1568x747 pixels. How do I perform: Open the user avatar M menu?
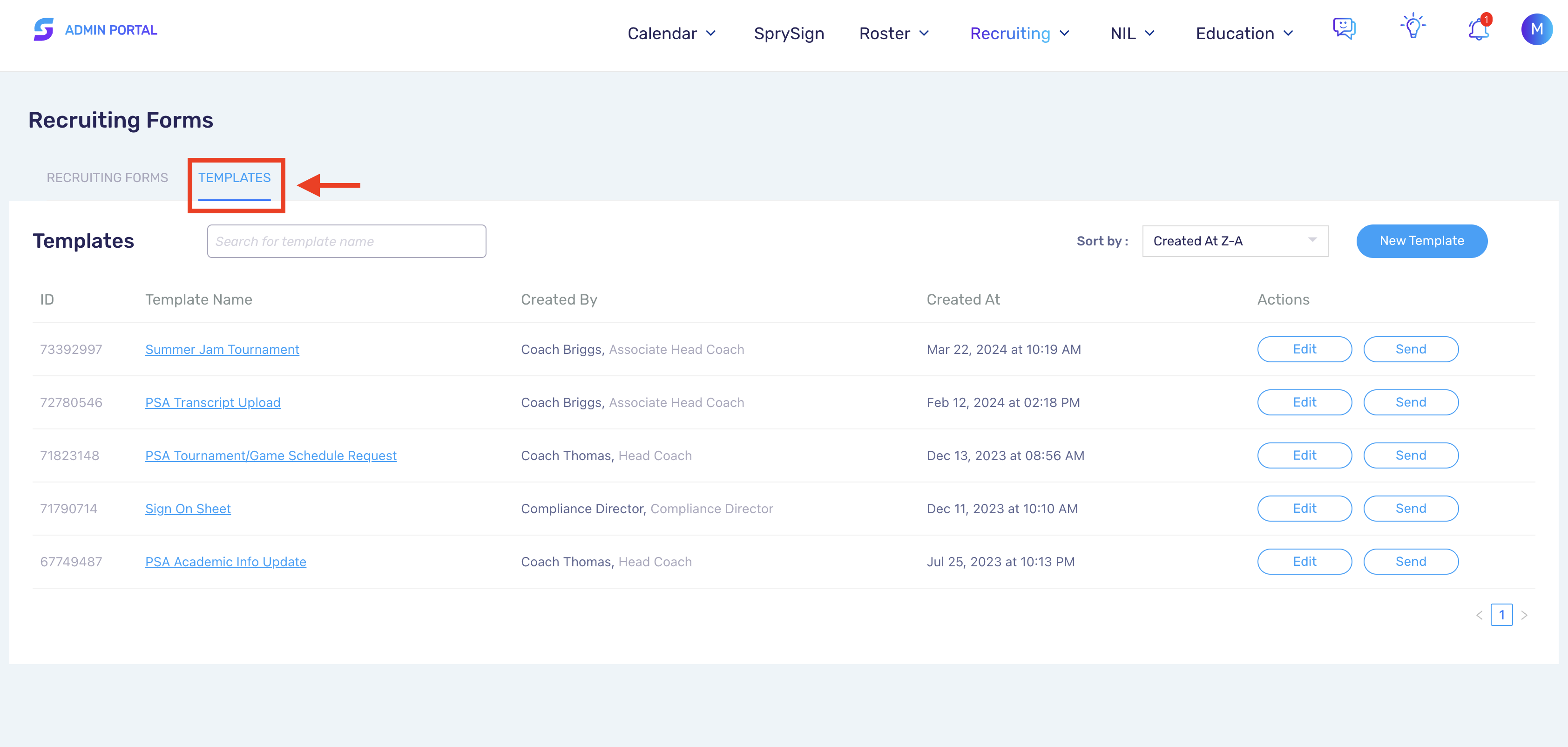[x=1536, y=29]
